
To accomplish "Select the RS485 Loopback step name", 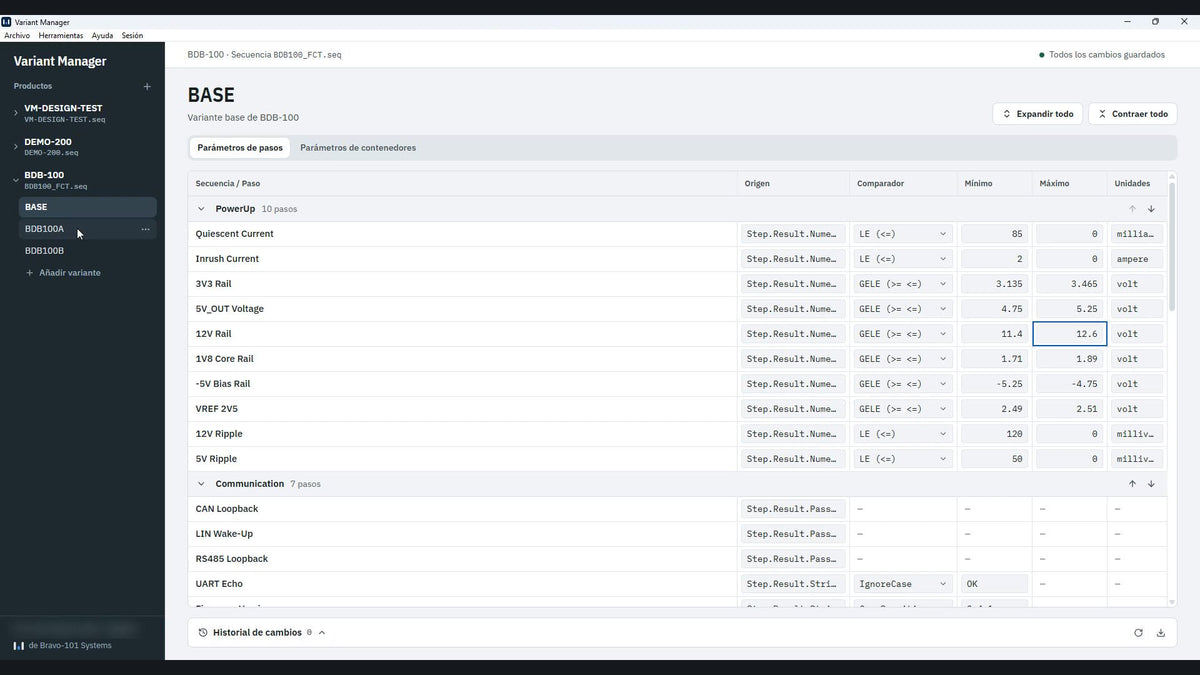I will pyautogui.click(x=232, y=559).
